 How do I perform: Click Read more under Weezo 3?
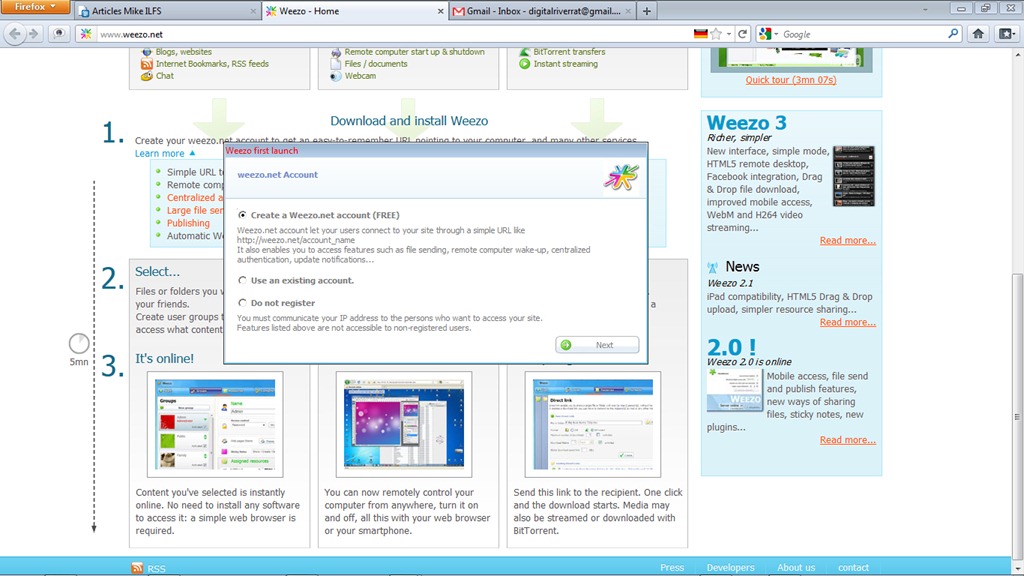pos(848,240)
